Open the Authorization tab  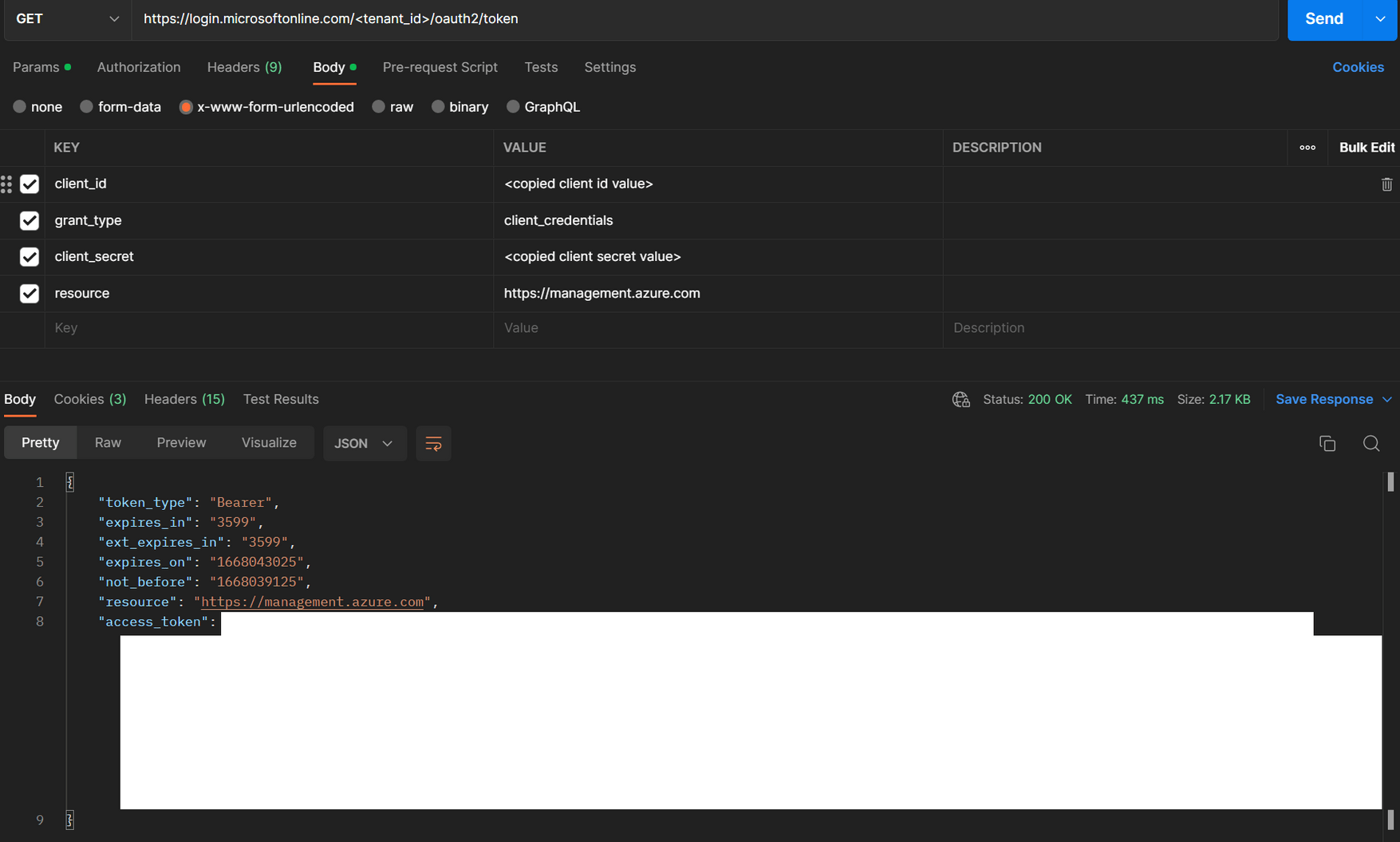click(139, 67)
